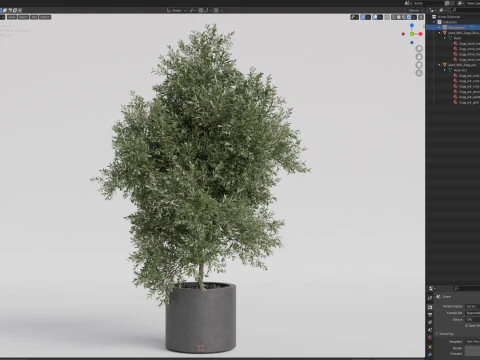Select the highlighted object row in outliner
This screenshot has height=360, width=480.
tap(453, 27)
